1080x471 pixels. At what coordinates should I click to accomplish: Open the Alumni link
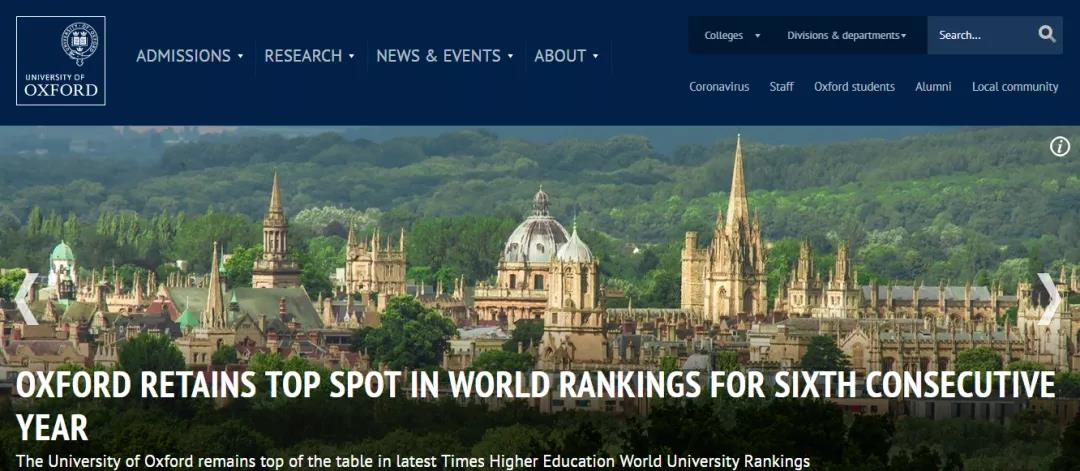click(933, 87)
